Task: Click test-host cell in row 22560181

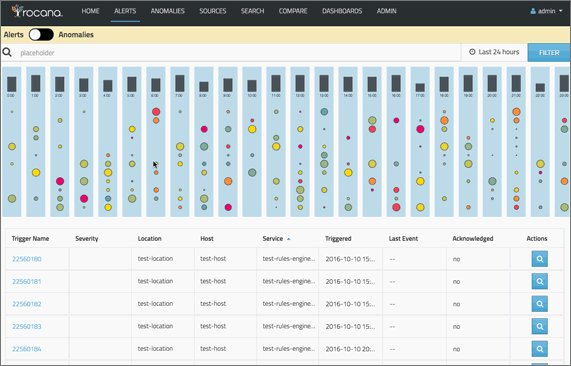Action: point(213,281)
